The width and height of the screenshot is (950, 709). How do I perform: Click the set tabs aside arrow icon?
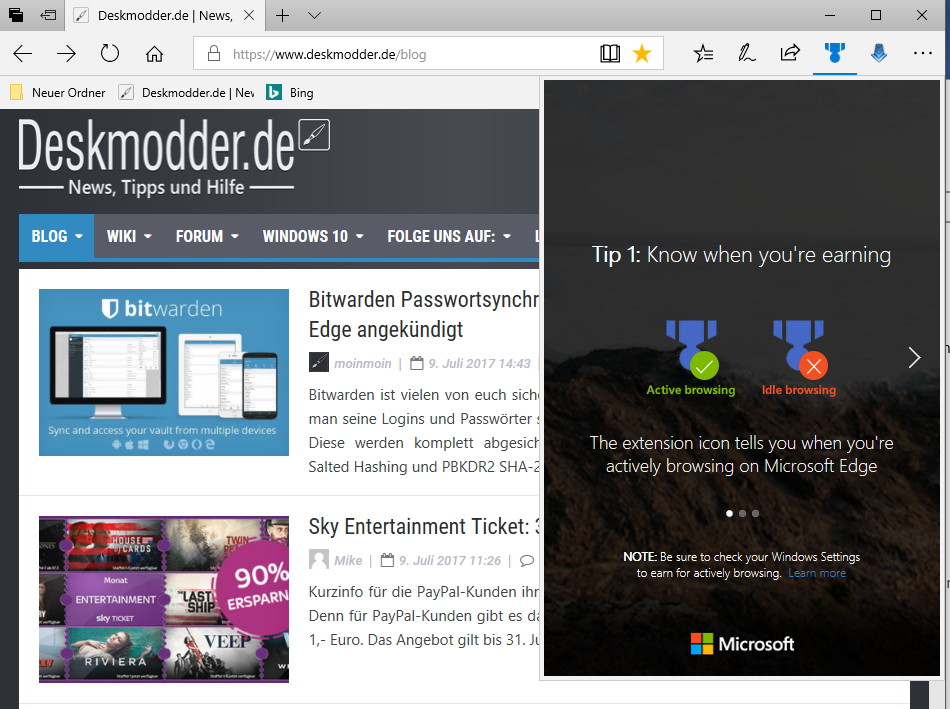(48, 15)
